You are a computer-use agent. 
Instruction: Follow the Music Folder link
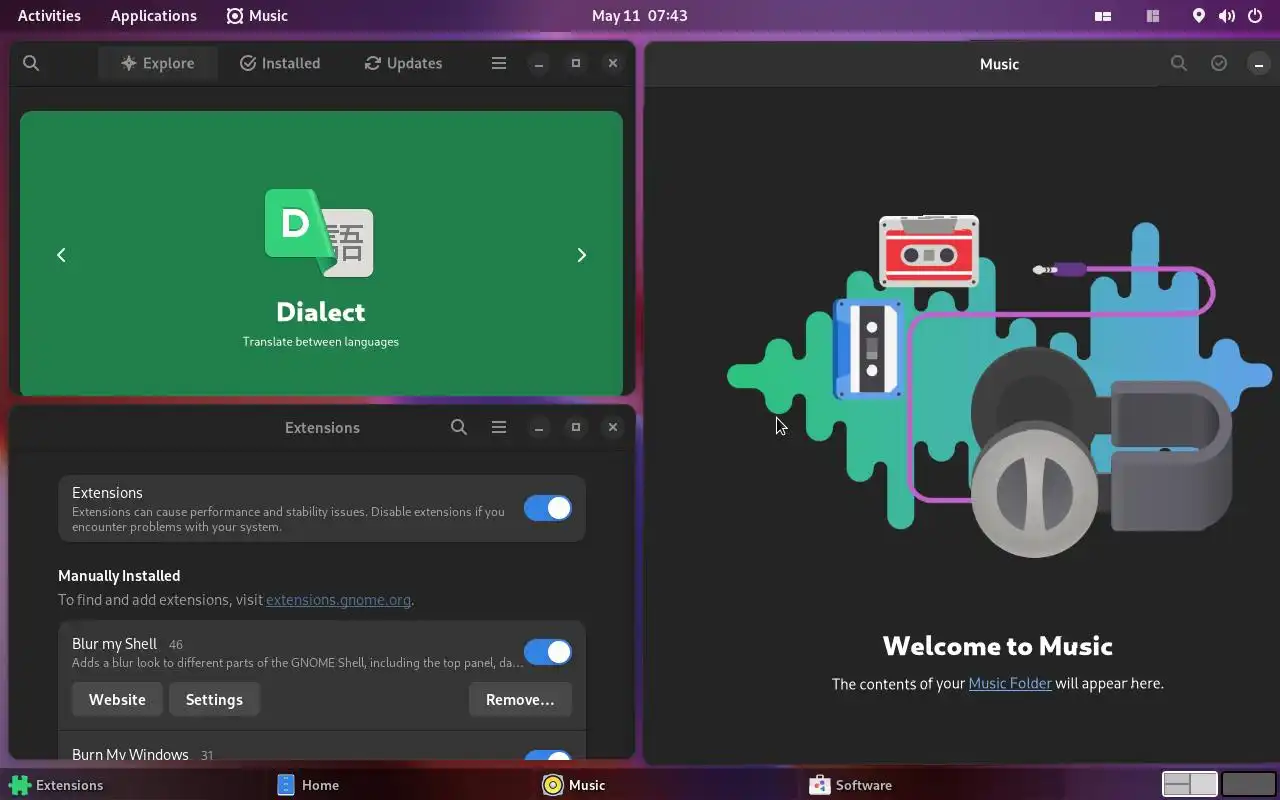(x=1010, y=684)
